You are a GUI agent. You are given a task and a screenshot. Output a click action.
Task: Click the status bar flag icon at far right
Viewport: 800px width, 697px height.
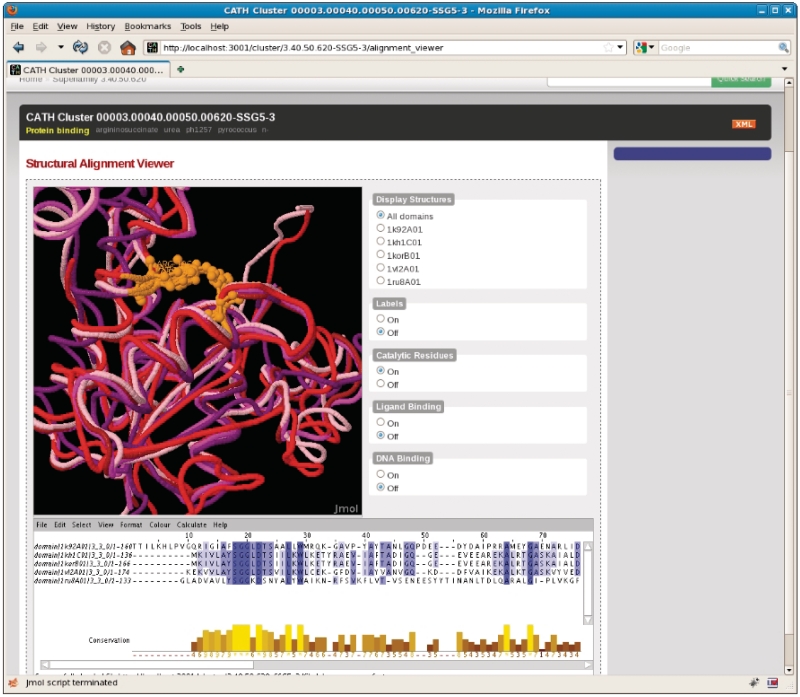click(772, 683)
